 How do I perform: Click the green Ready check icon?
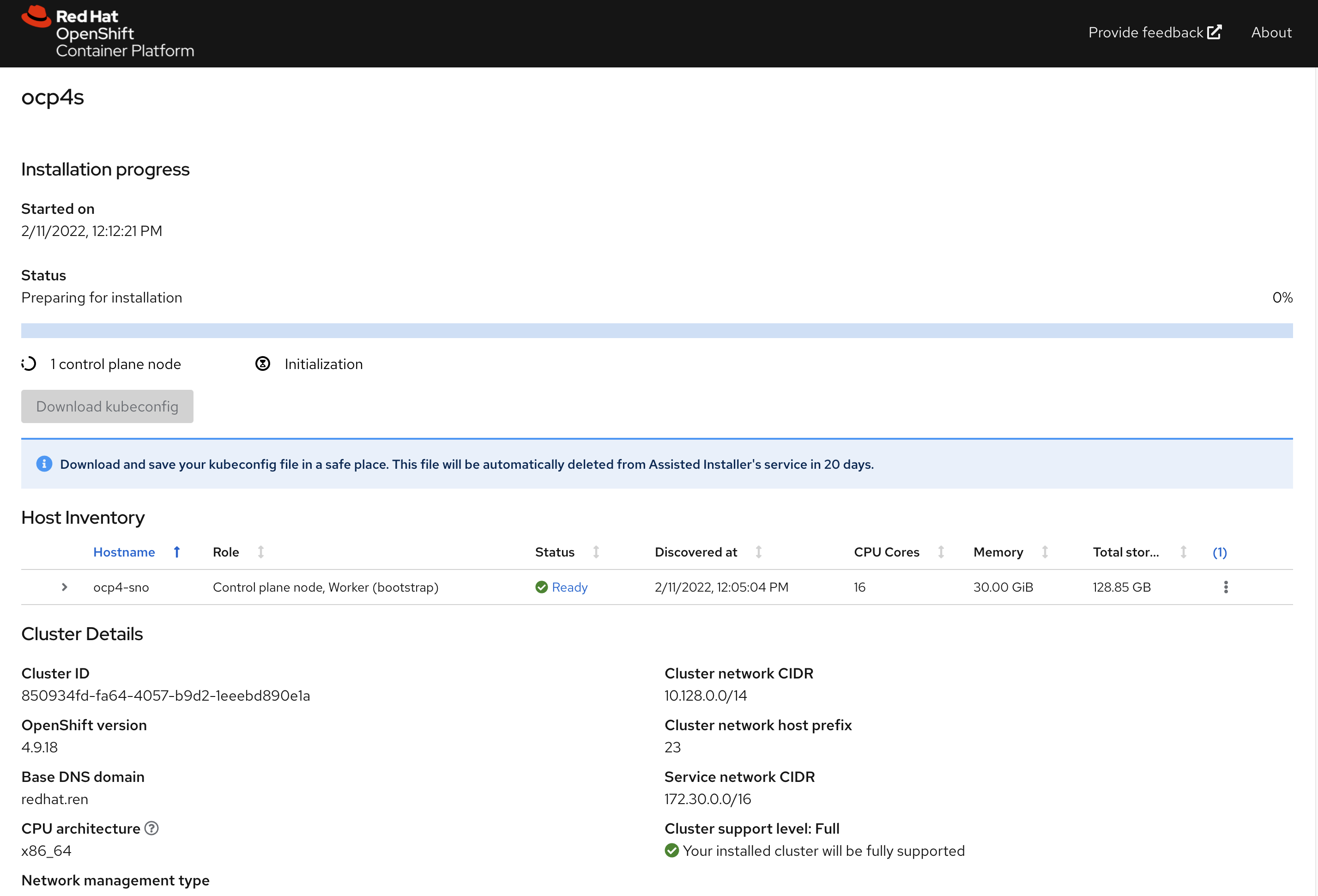coord(541,587)
